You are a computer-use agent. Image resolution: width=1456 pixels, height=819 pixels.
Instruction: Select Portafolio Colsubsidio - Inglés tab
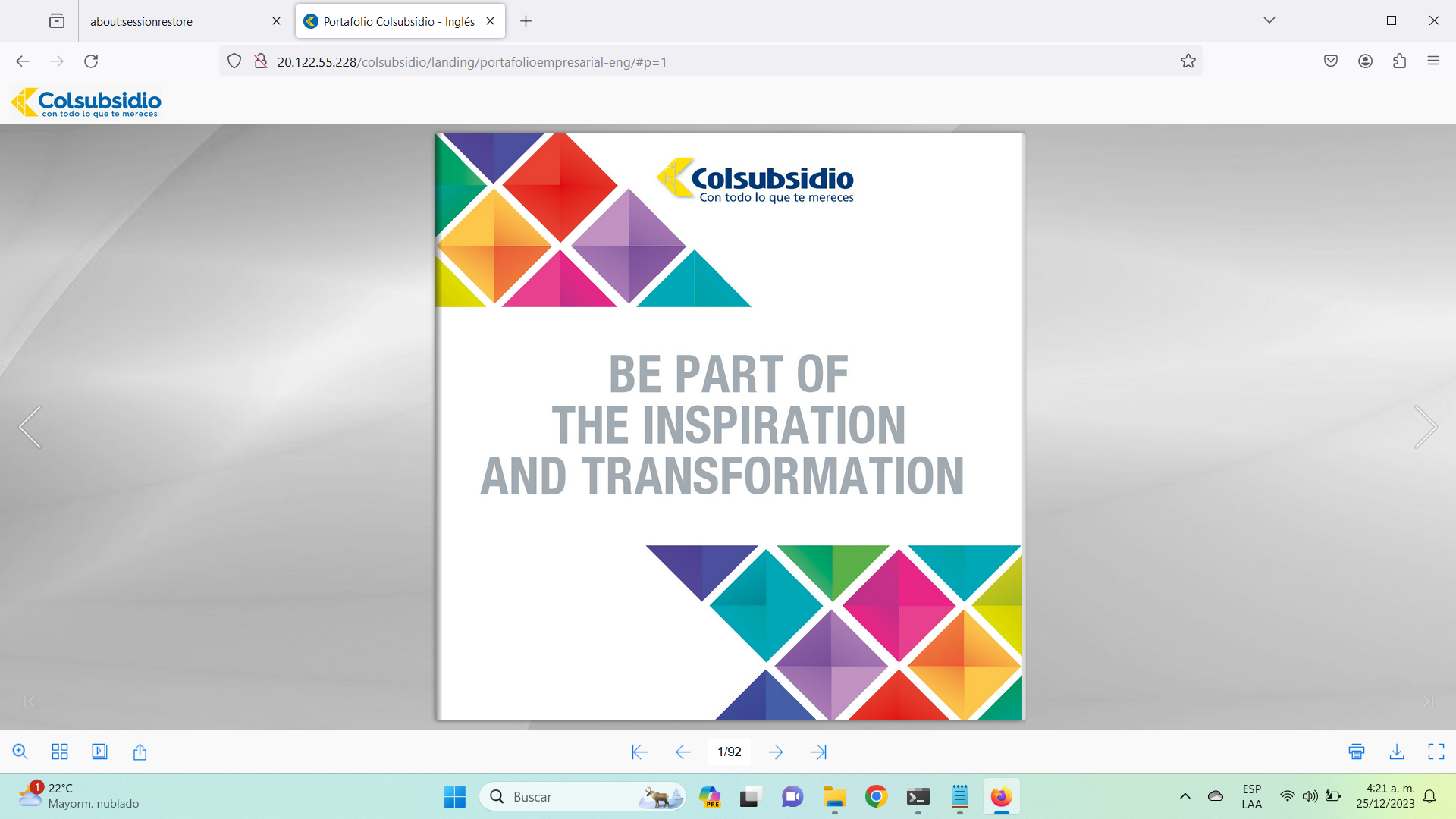pos(398,21)
